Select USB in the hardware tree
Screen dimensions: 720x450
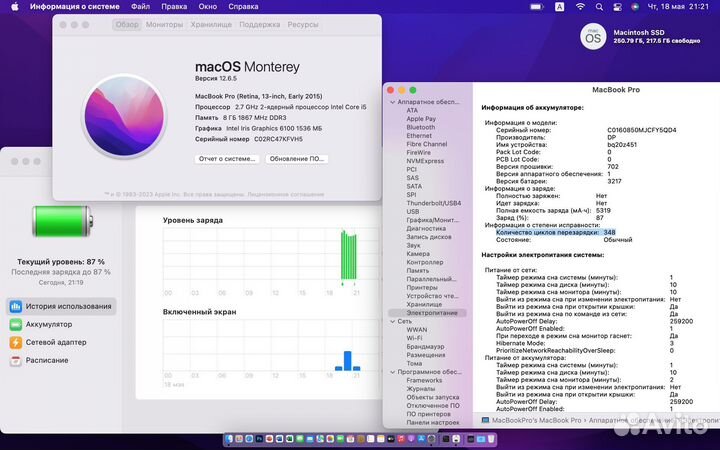pyautogui.click(x=412, y=211)
